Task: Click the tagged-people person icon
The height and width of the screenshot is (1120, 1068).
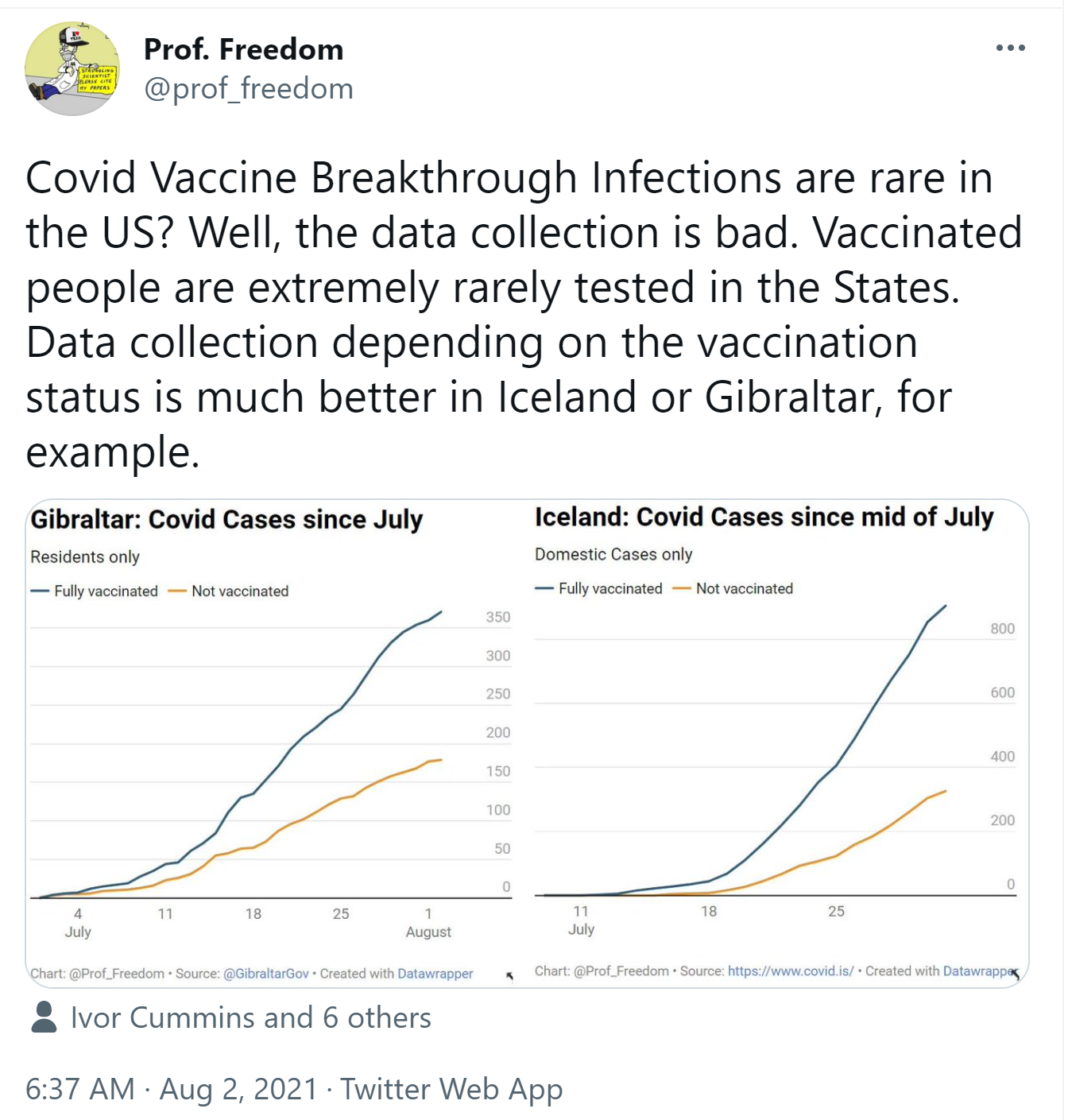Action: pos(44,1017)
